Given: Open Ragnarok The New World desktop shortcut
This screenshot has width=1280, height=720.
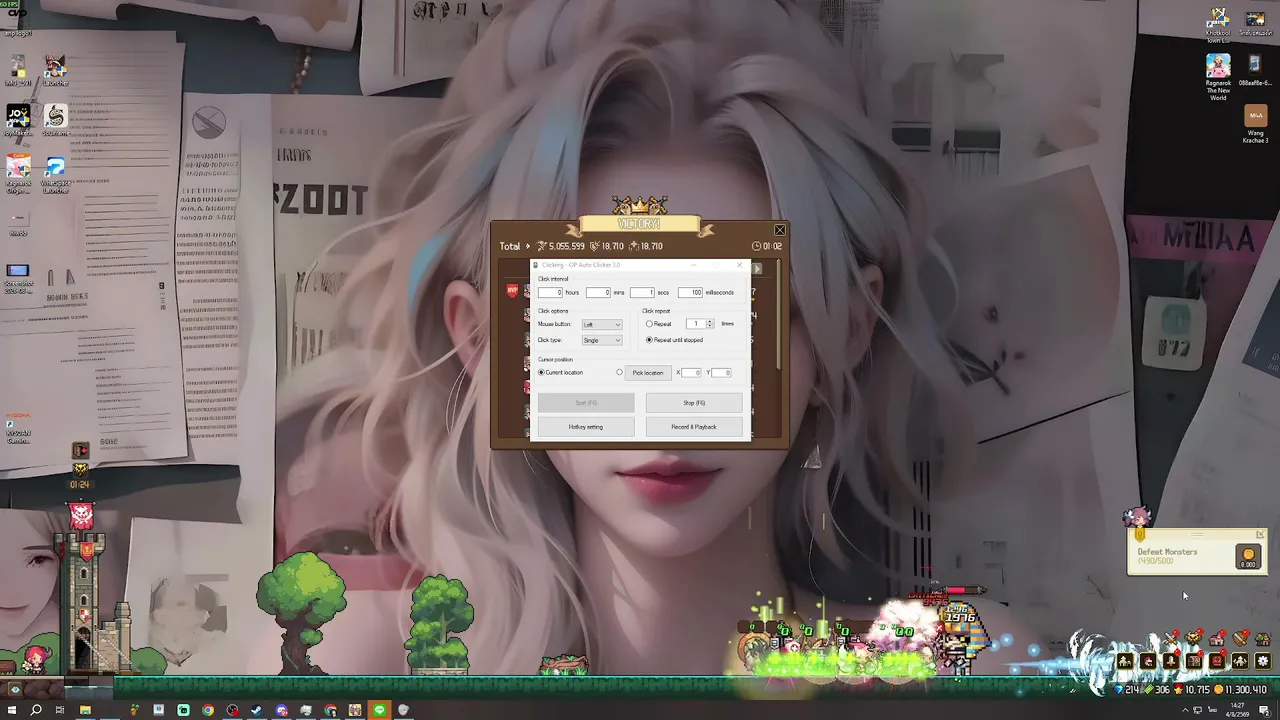Looking at the screenshot, I should [1218, 77].
